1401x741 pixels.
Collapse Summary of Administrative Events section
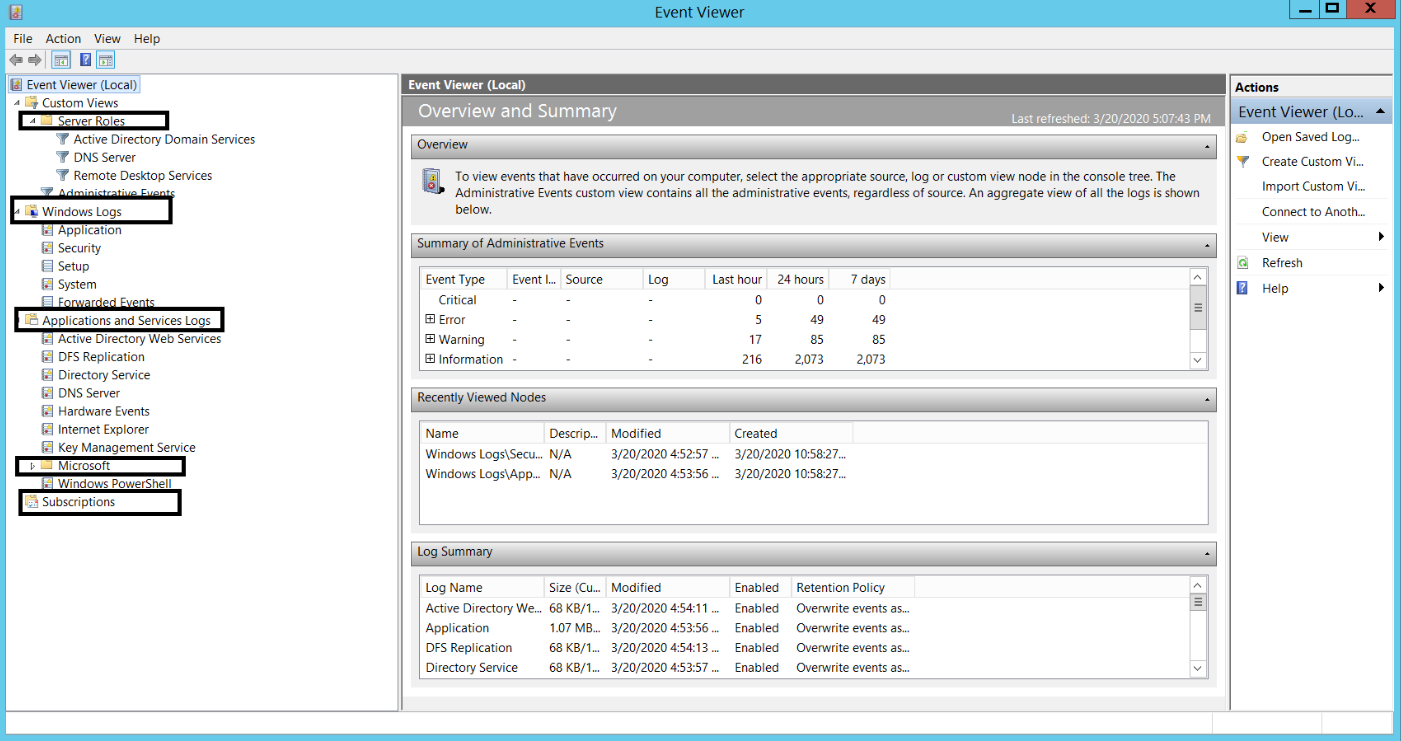(x=1208, y=245)
